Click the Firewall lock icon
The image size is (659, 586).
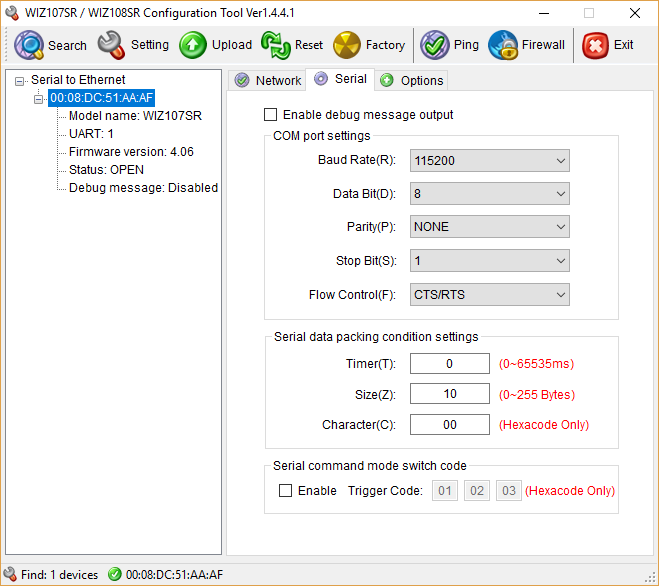click(503, 45)
